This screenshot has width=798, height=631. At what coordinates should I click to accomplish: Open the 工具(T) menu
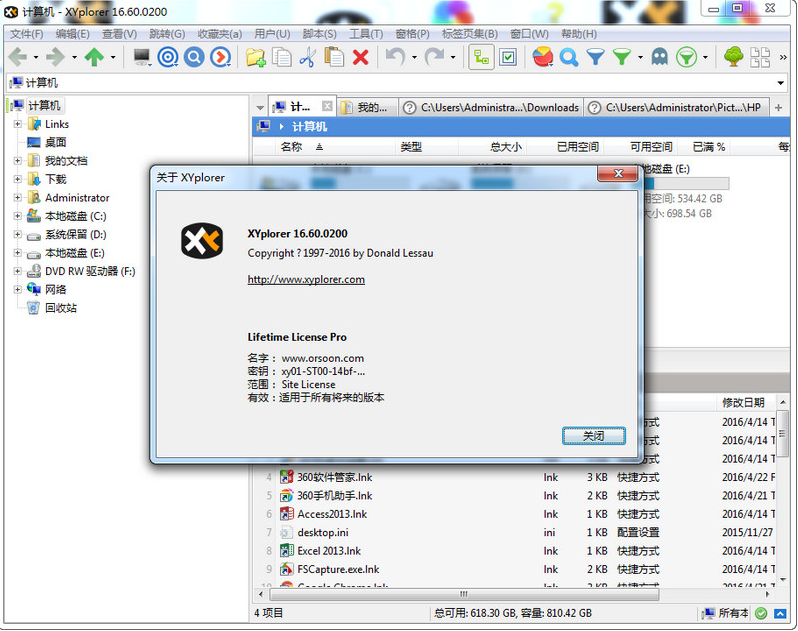point(366,34)
